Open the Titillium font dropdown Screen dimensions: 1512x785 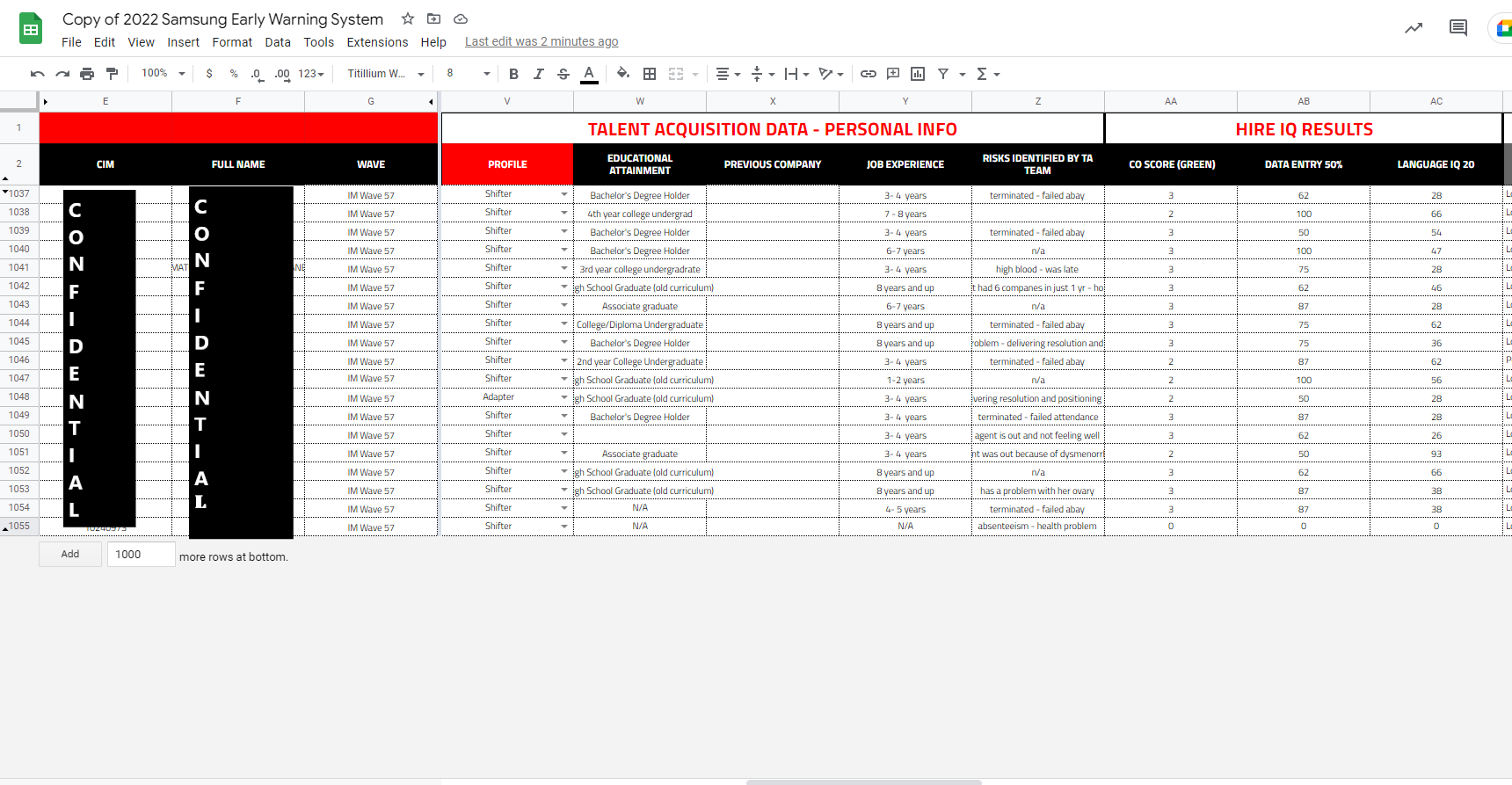[x=386, y=74]
